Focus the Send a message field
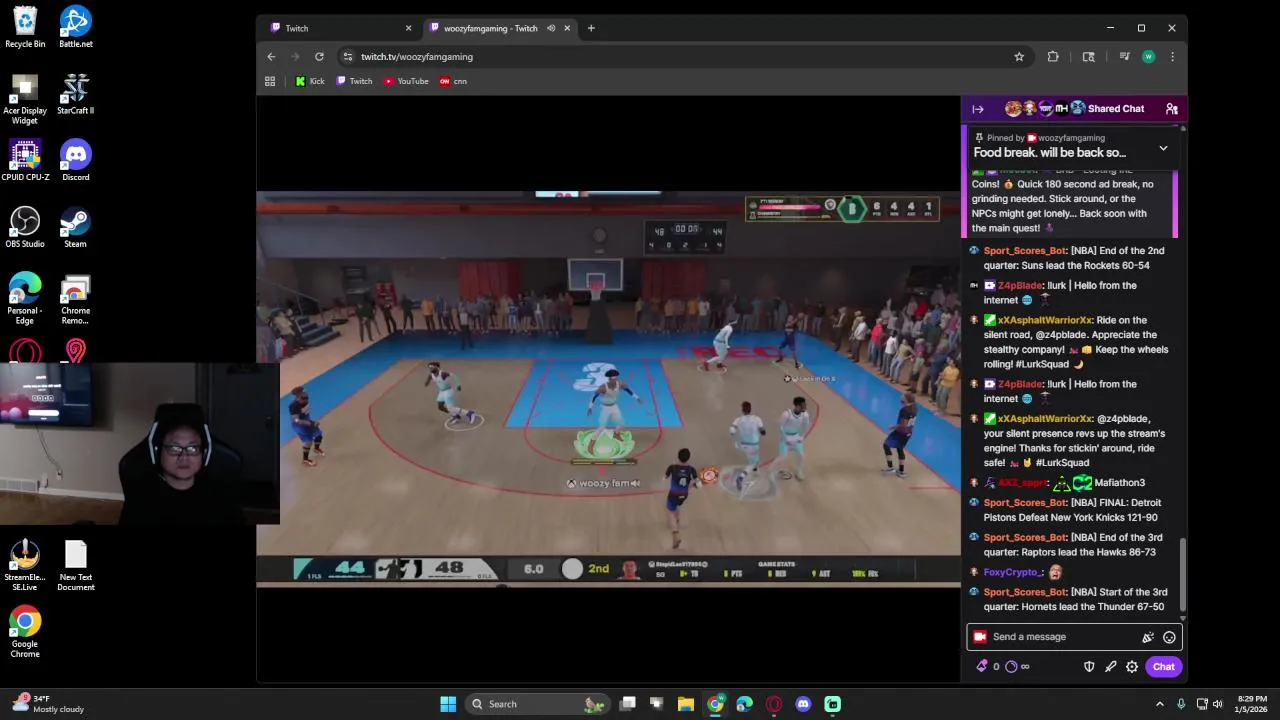The width and height of the screenshot is (1280, 720). pos(1074,637)
